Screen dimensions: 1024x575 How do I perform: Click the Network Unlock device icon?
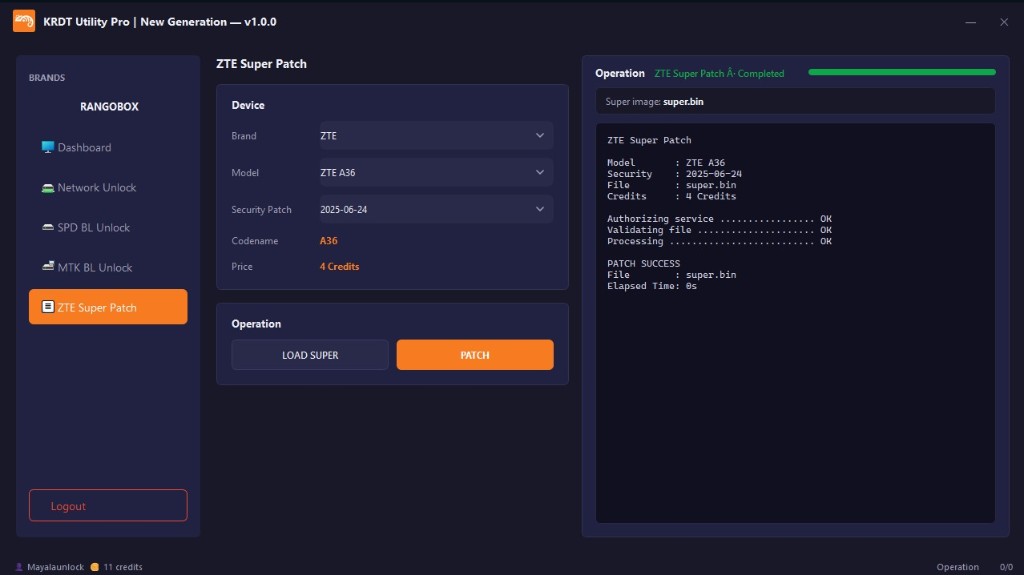48,188
